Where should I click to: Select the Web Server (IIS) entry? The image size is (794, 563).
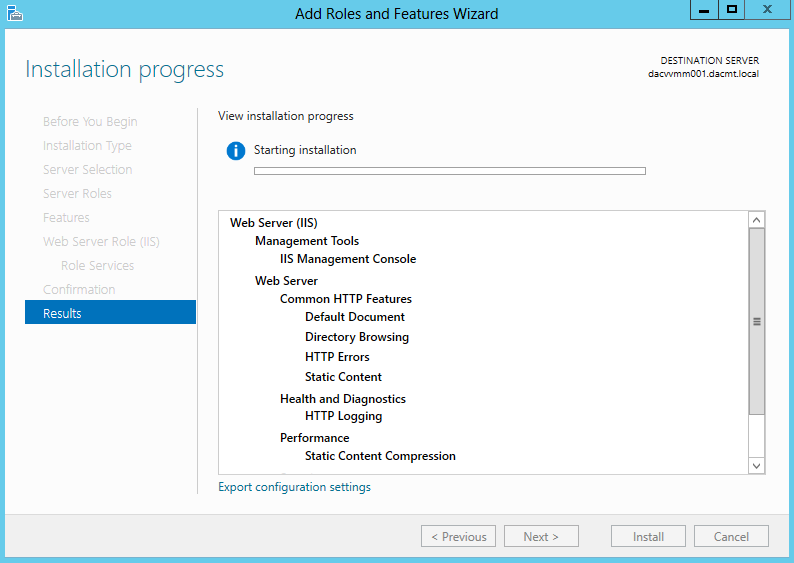[x=273, y=223]
